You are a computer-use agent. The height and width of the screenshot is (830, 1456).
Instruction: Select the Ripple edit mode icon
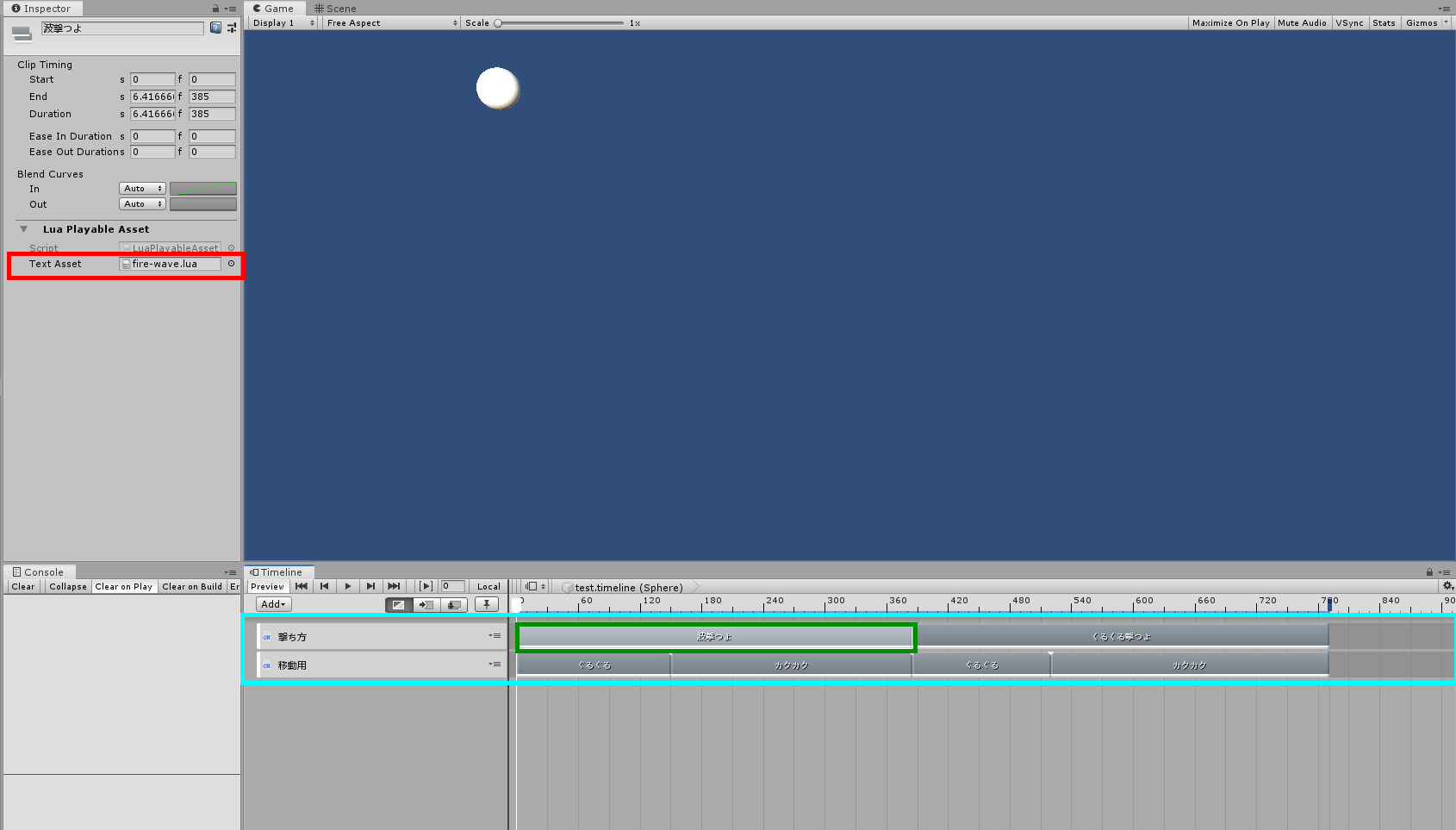[426, 605]
